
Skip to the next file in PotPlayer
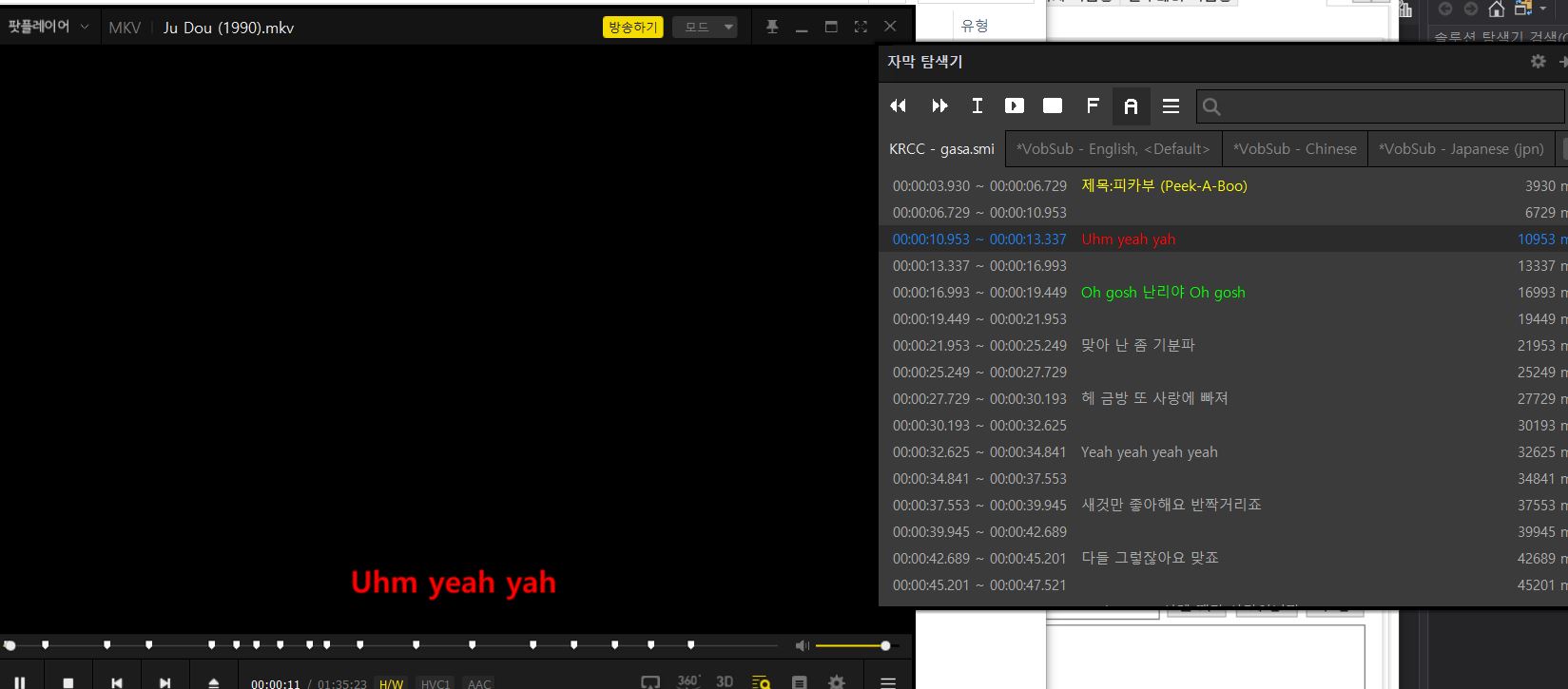(165, 682)
